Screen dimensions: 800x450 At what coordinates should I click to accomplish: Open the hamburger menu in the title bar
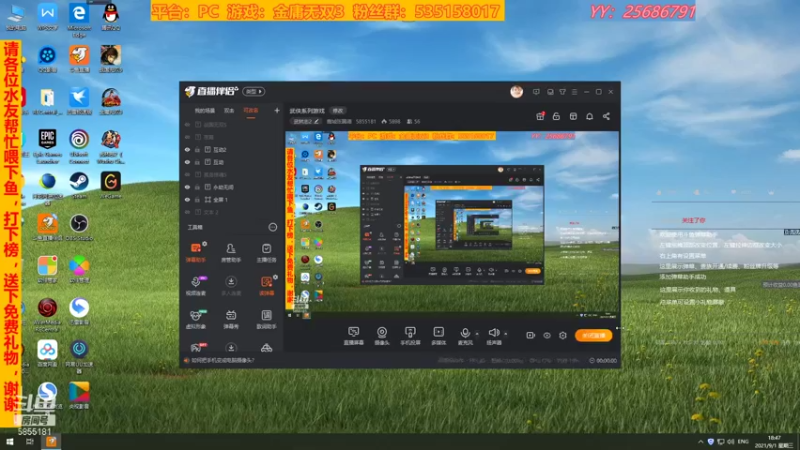(574, 92)
